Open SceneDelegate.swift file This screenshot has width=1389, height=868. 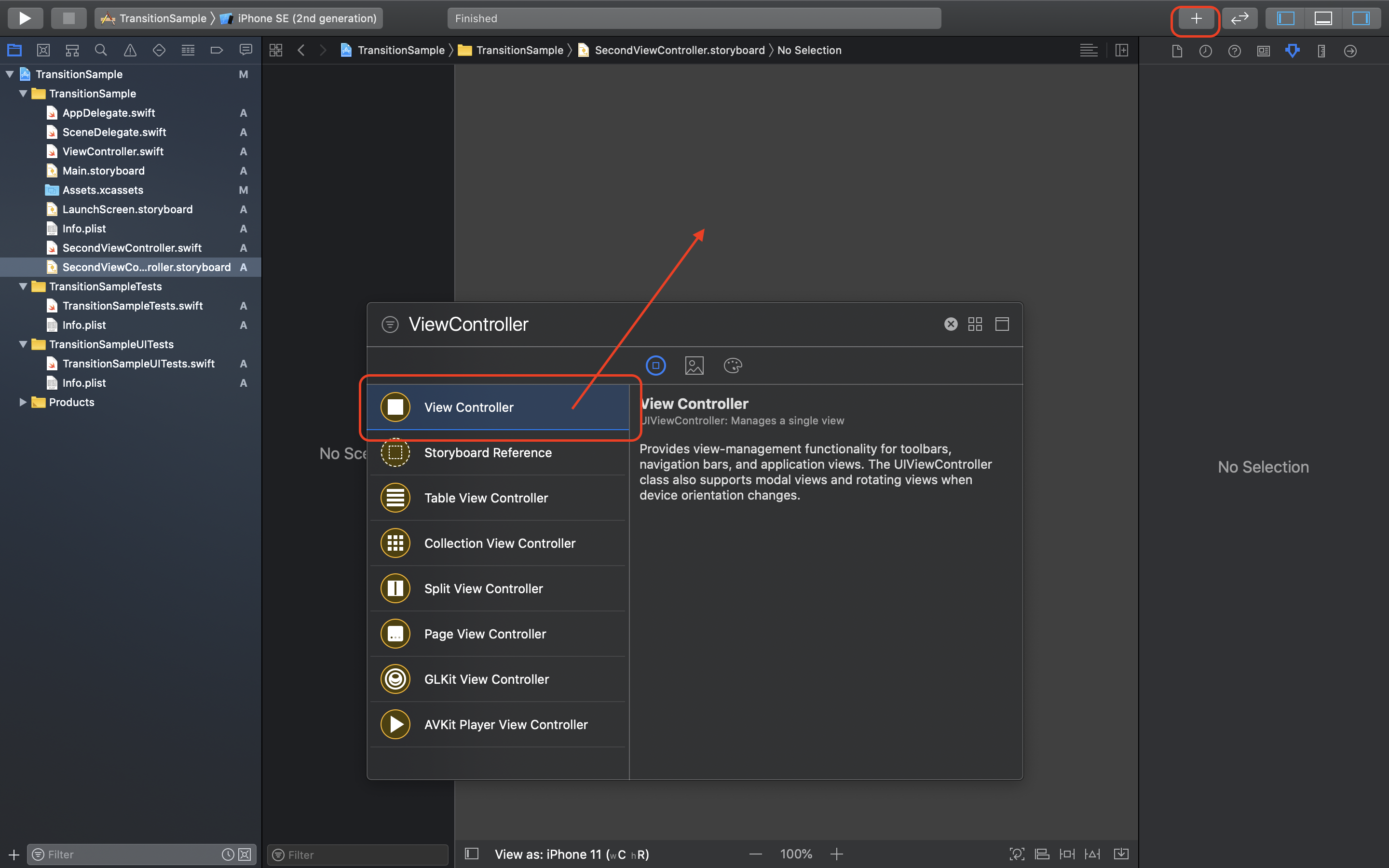(114, 132)
